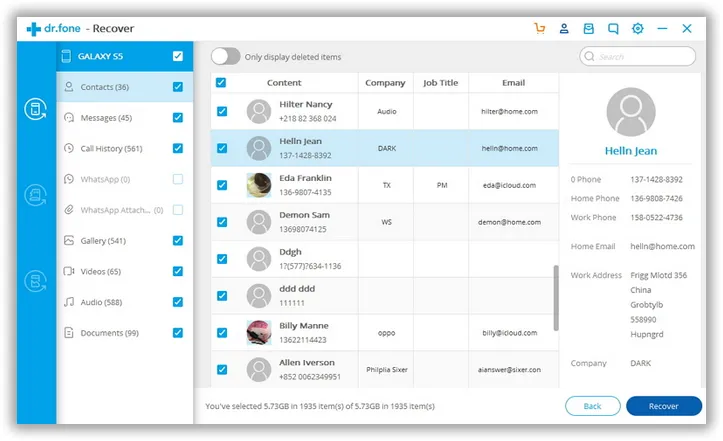Viewport: 723px width, 441px height.
Task: Toggle the select-all checkbox in Content header
Action: (x=221, y=83)
